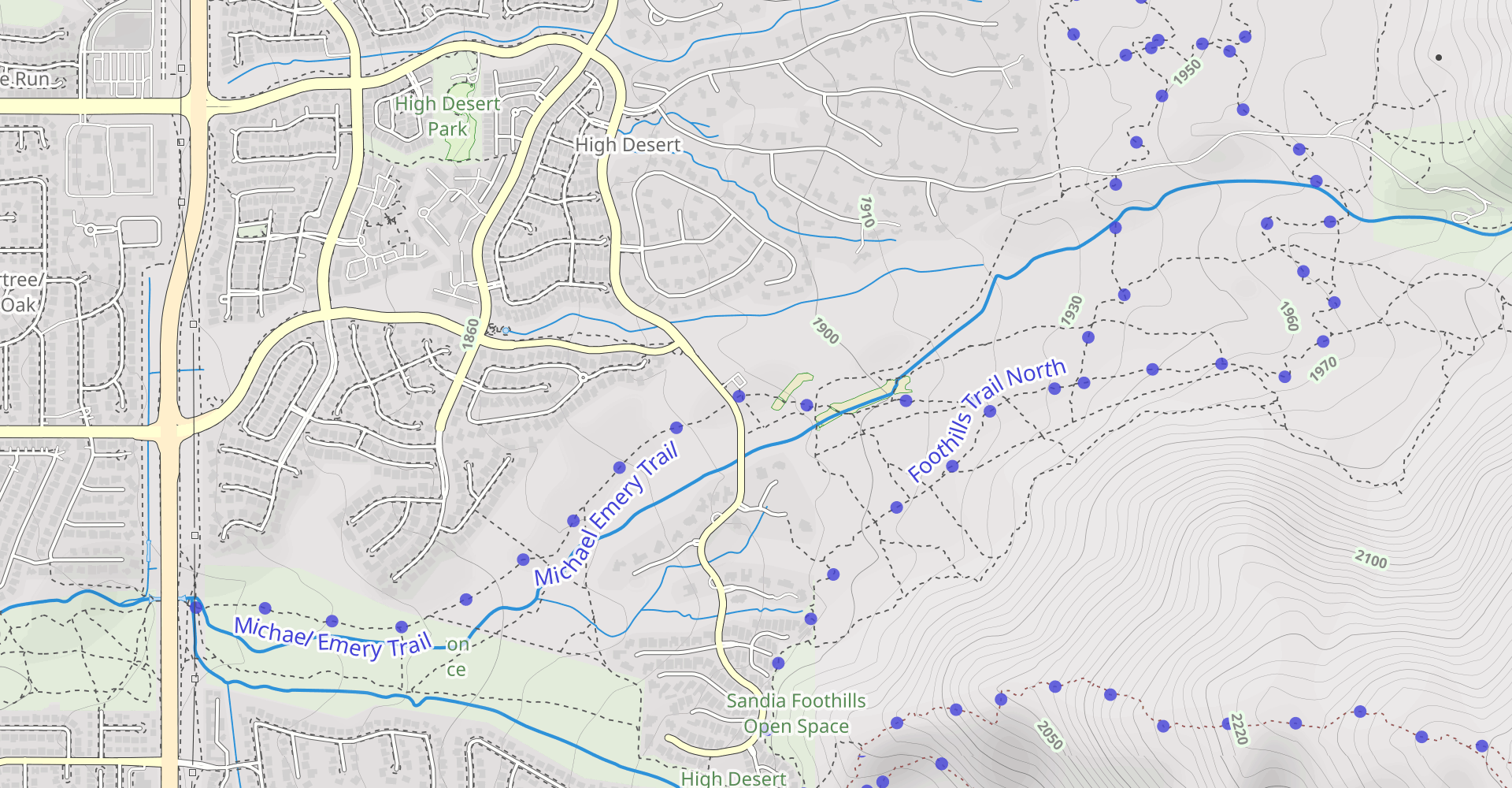
Task: Click the waypoint dot beside the small parking loop
Action: pyautogui.click(x=739, y=396)
